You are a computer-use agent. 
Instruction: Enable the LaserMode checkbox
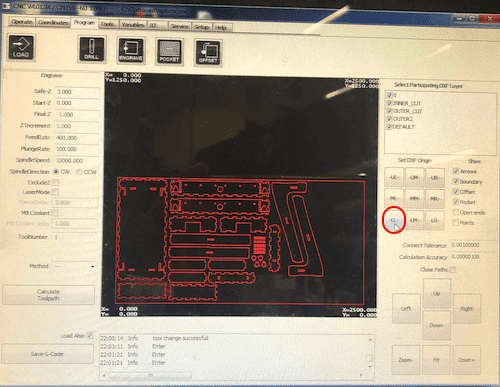tap(55, 192)
